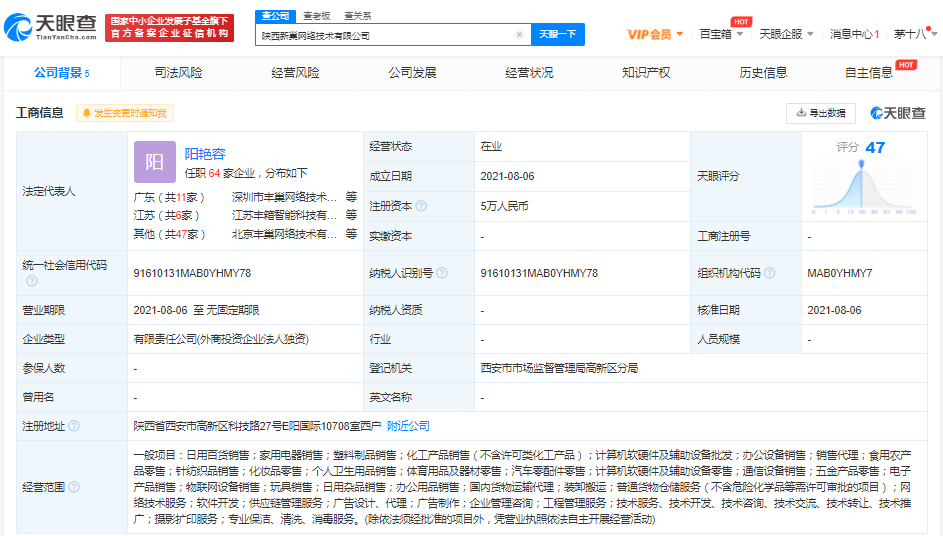The width and height of the screenshot is (943, 536).
Task: Click the 发生变更时通知我 alert button
Action: [124, 113]
